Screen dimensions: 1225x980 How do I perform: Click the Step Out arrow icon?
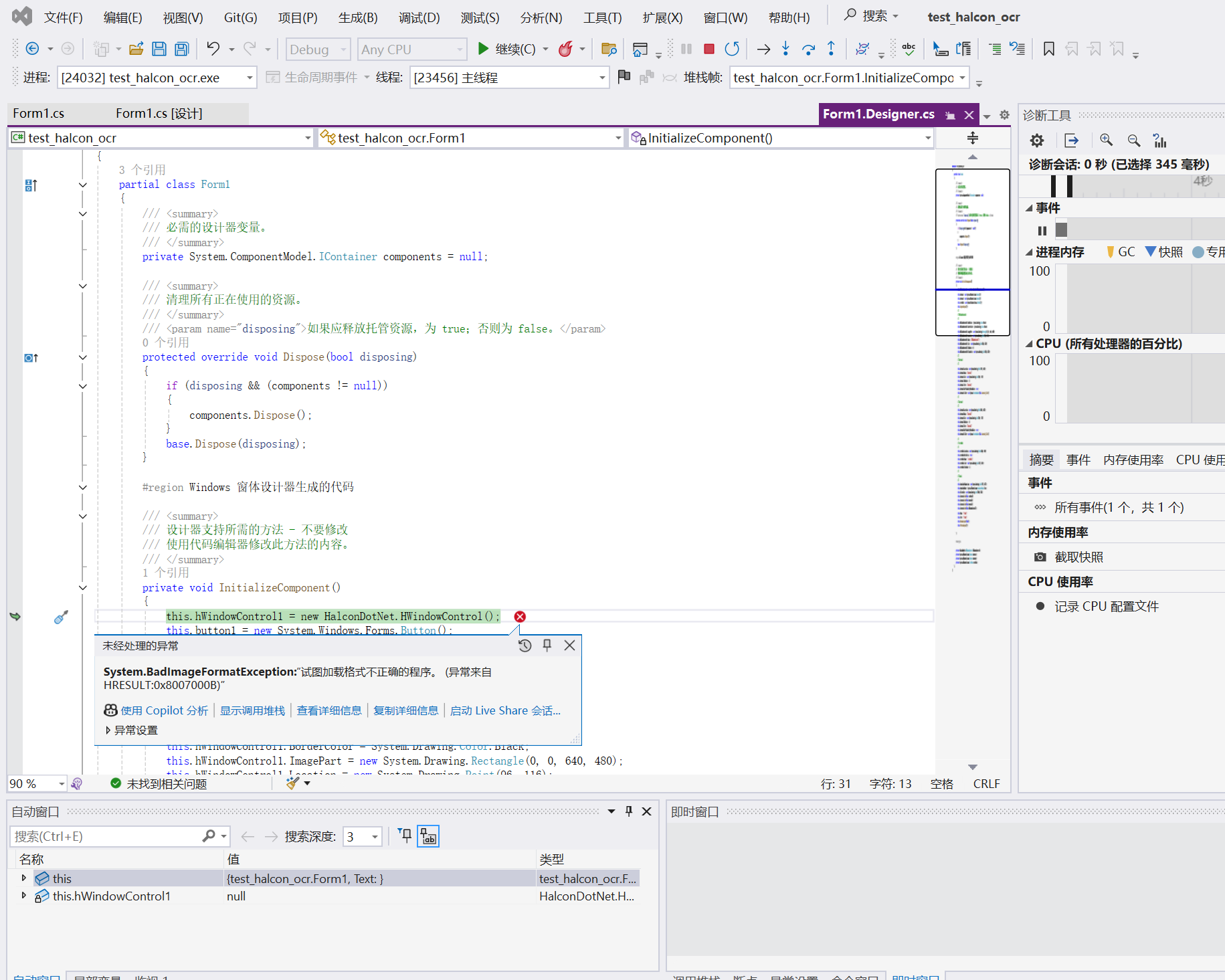pos(831,49)
